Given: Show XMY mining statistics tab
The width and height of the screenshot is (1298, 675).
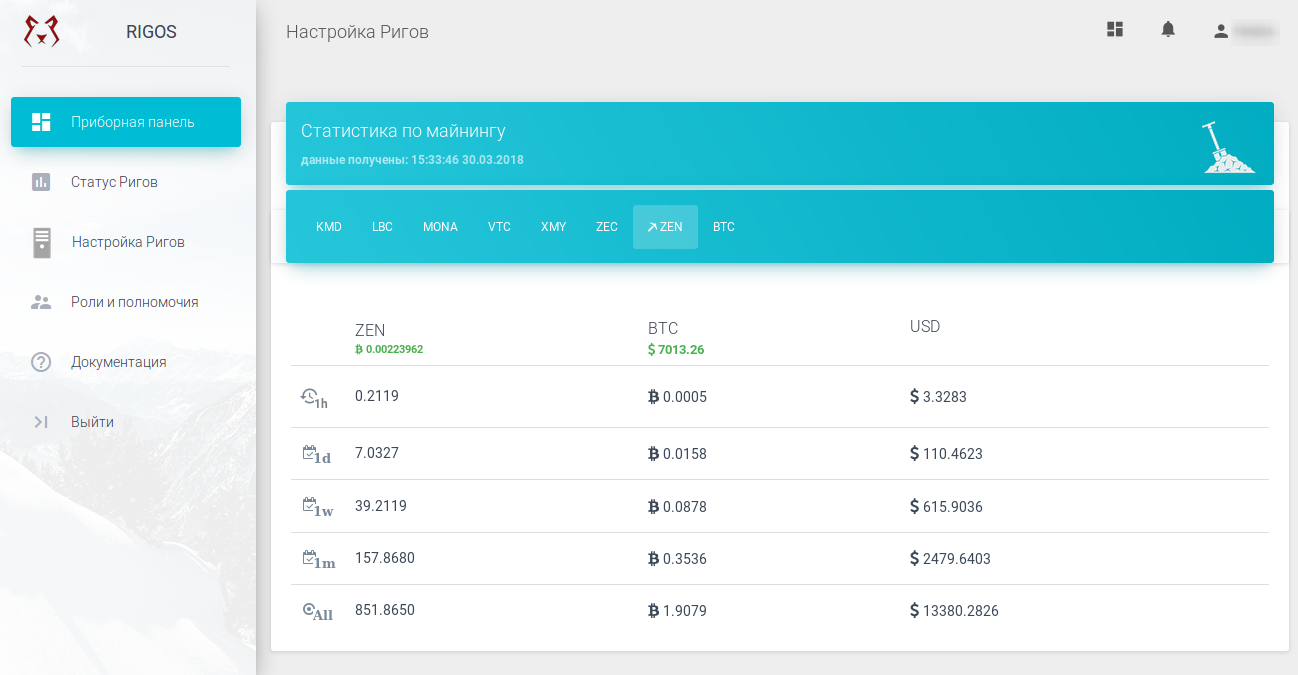Looking at the screenshot, I should click(553, 227).
